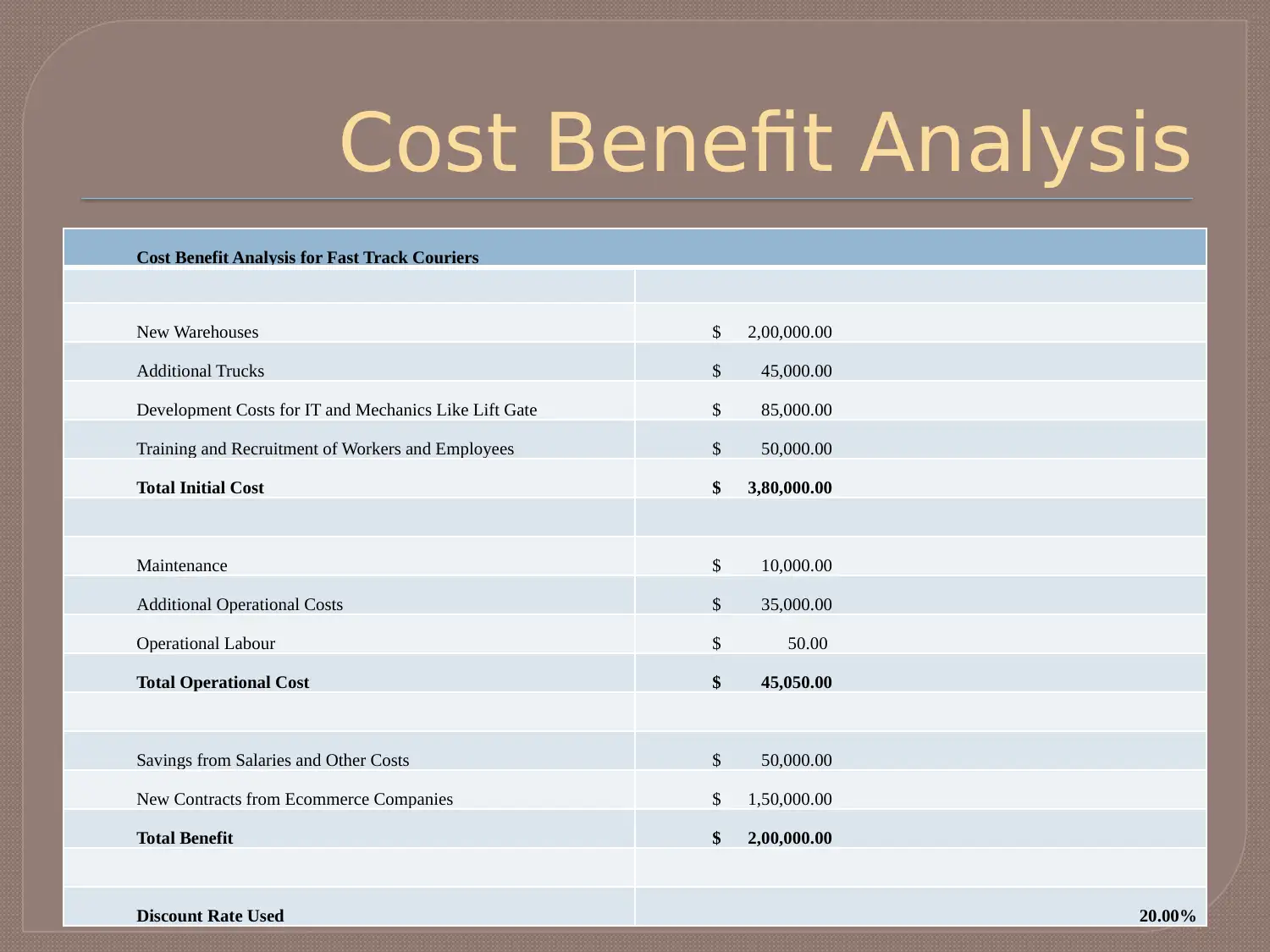Click the 85,000.00 development cost value
The image size is (1270, 952).
click(797, 410)
